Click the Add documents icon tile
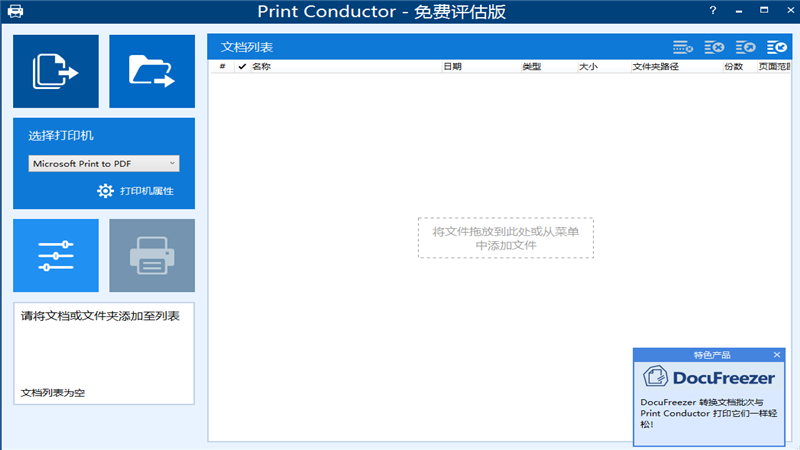 coord(56,71)
